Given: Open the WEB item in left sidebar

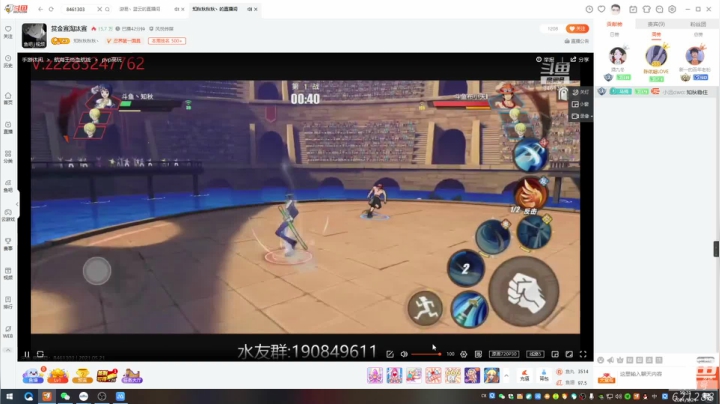Looking at the screenshot, I should pyautogui.click(x=8, y=332).
